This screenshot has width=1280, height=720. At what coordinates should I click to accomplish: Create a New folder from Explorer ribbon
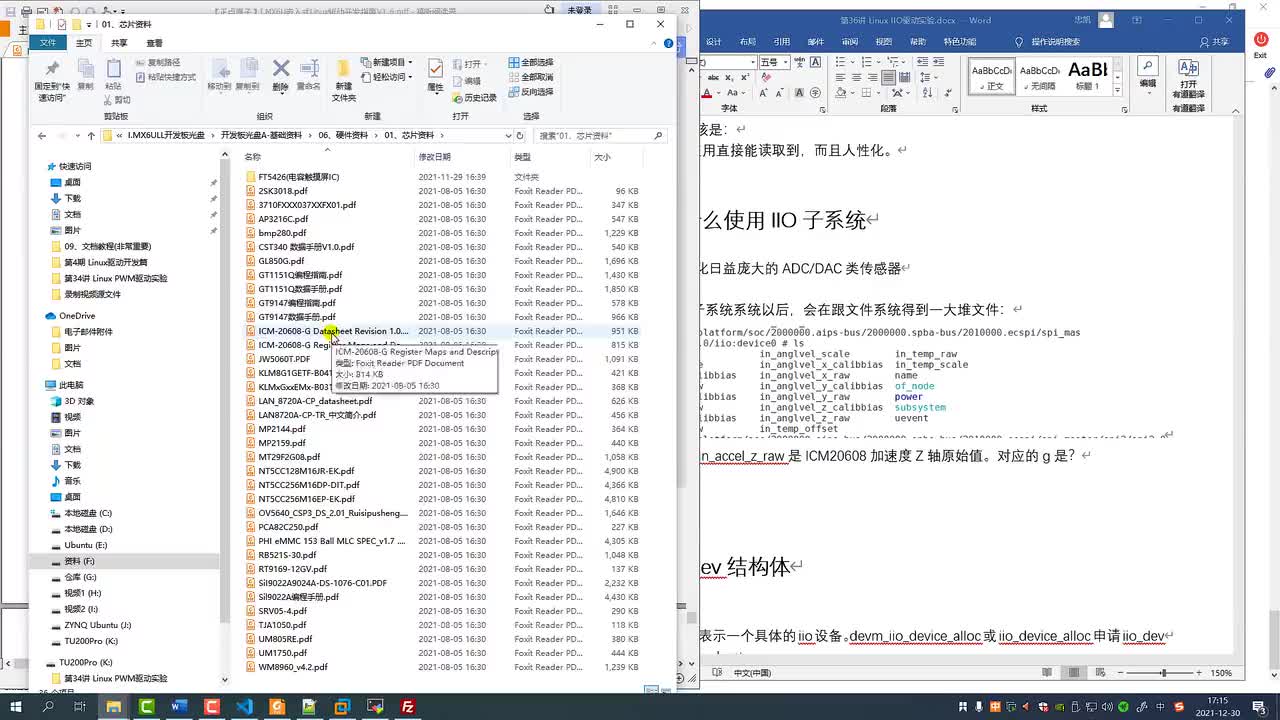coord(343,80)
